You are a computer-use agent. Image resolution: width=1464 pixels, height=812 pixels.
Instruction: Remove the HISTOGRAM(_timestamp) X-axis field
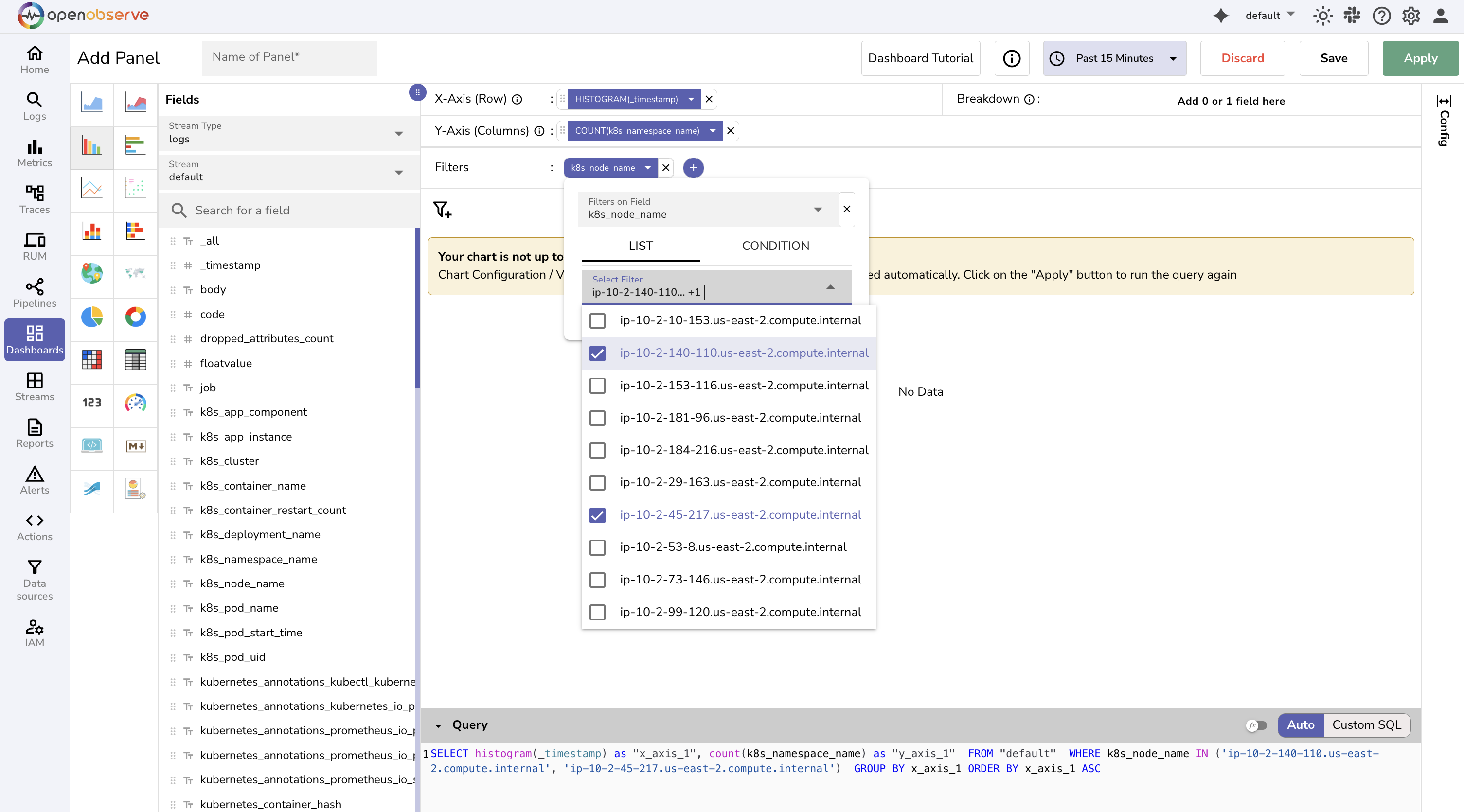pos(709,99)
